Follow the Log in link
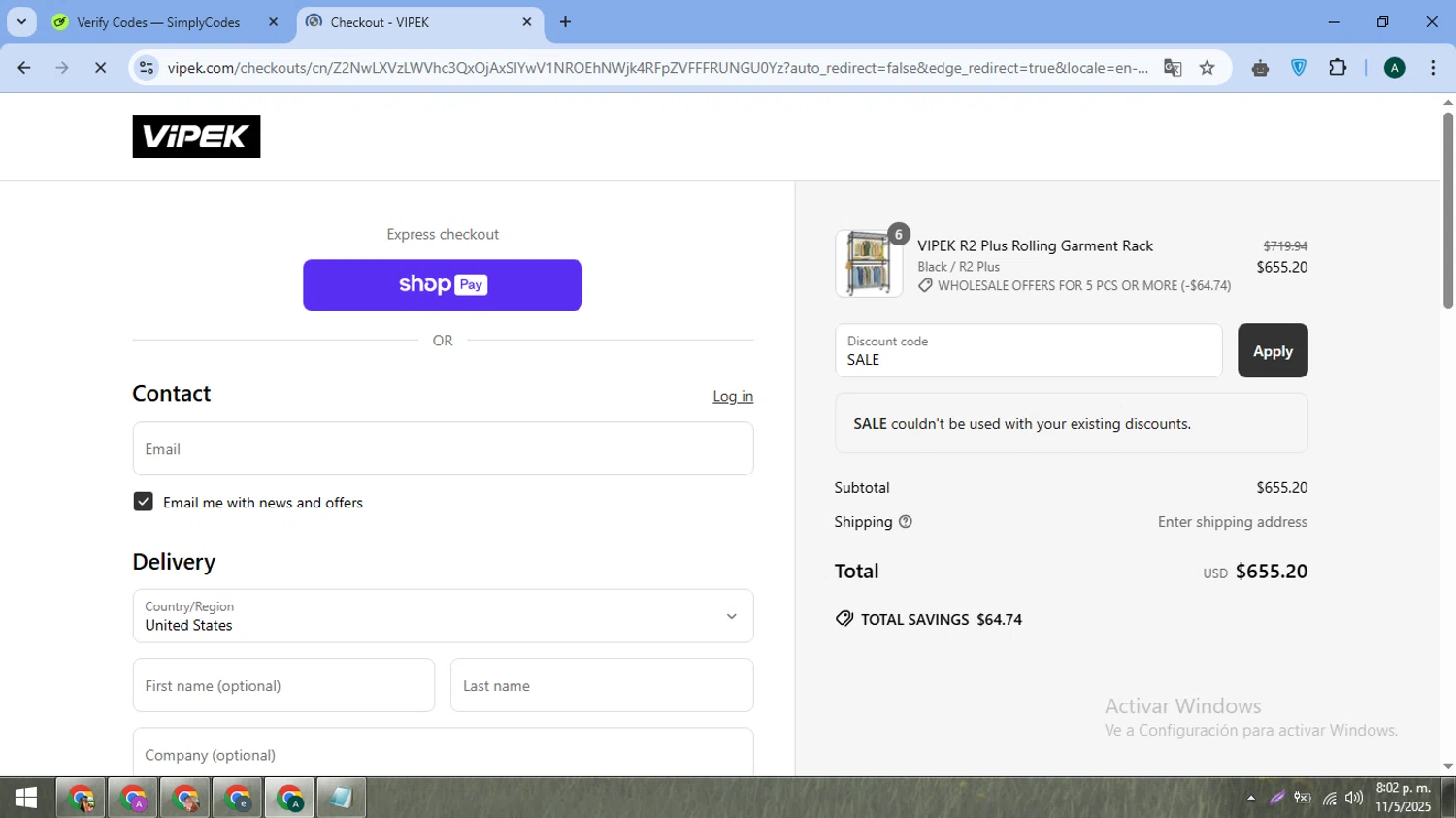Image resolution: width=1456 pixels, height=818 pixels. (733, 397)
